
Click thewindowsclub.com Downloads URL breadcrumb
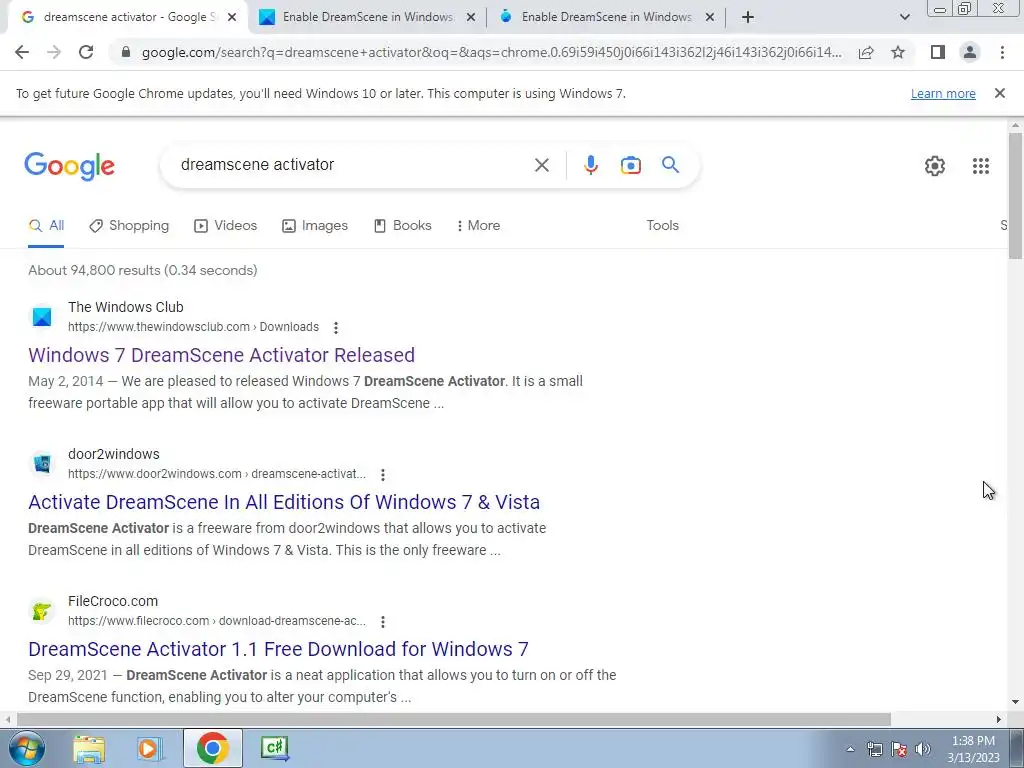point(193,327)
